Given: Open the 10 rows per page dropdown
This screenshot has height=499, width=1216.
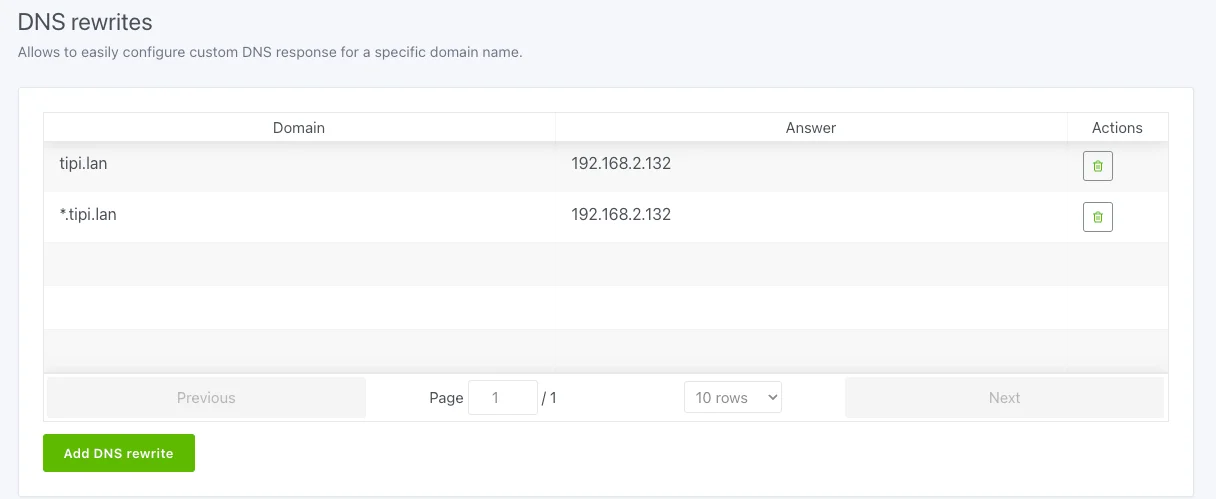Looking at the screenshot, I should (733, 397).
